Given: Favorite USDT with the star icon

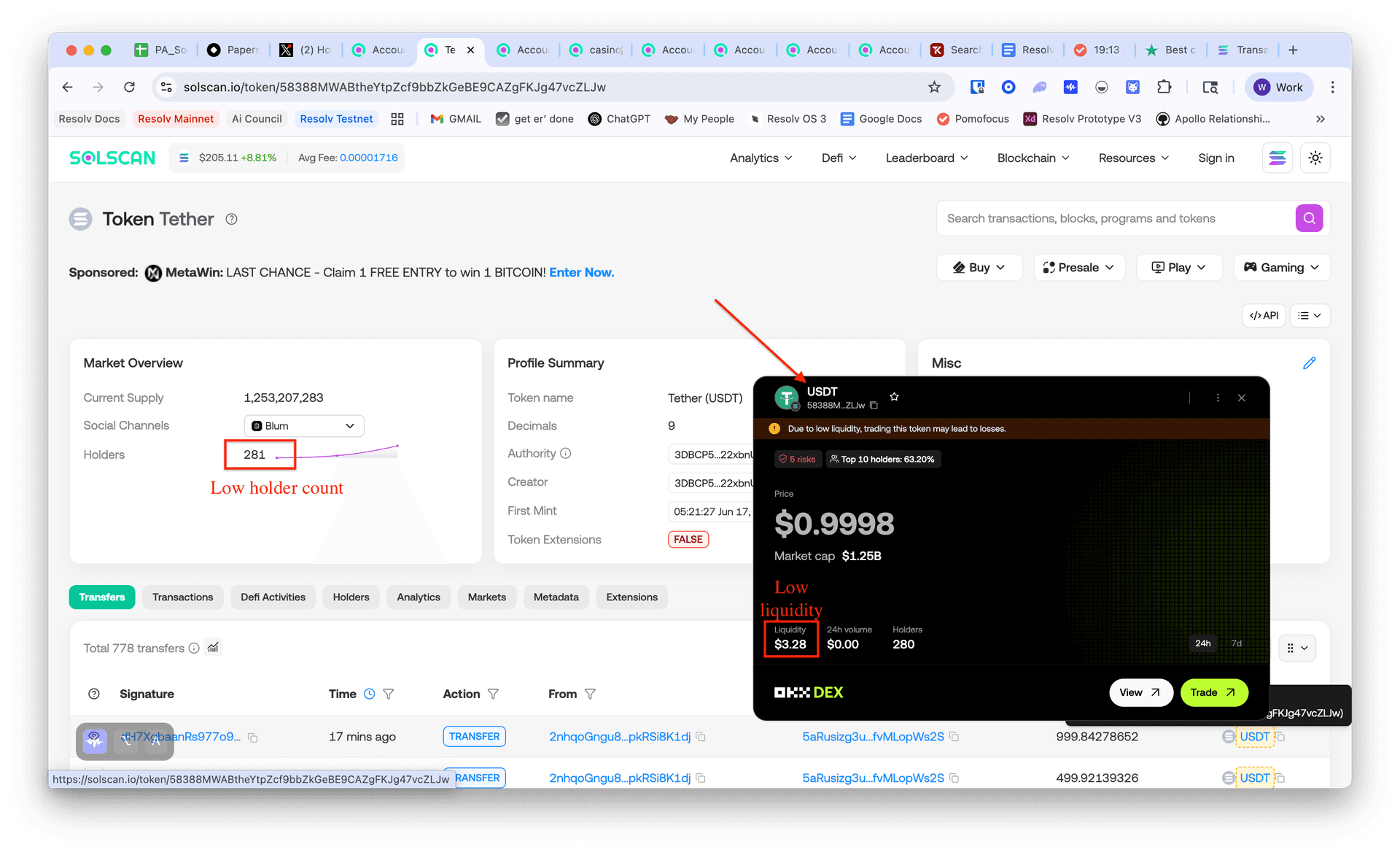Looking at the screenshot, I should coord(894,397).
